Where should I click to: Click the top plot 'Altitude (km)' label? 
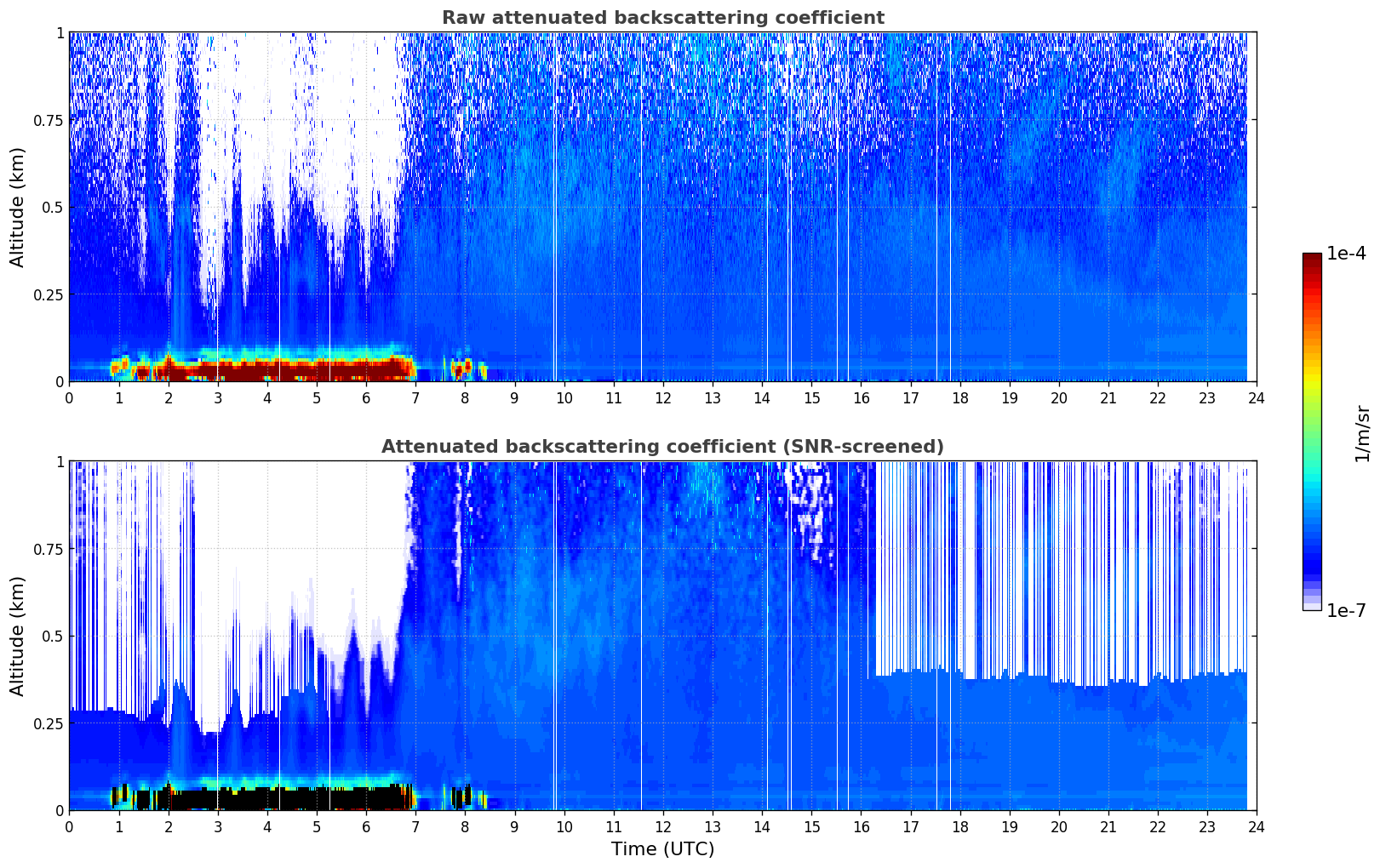coord(18,207)
